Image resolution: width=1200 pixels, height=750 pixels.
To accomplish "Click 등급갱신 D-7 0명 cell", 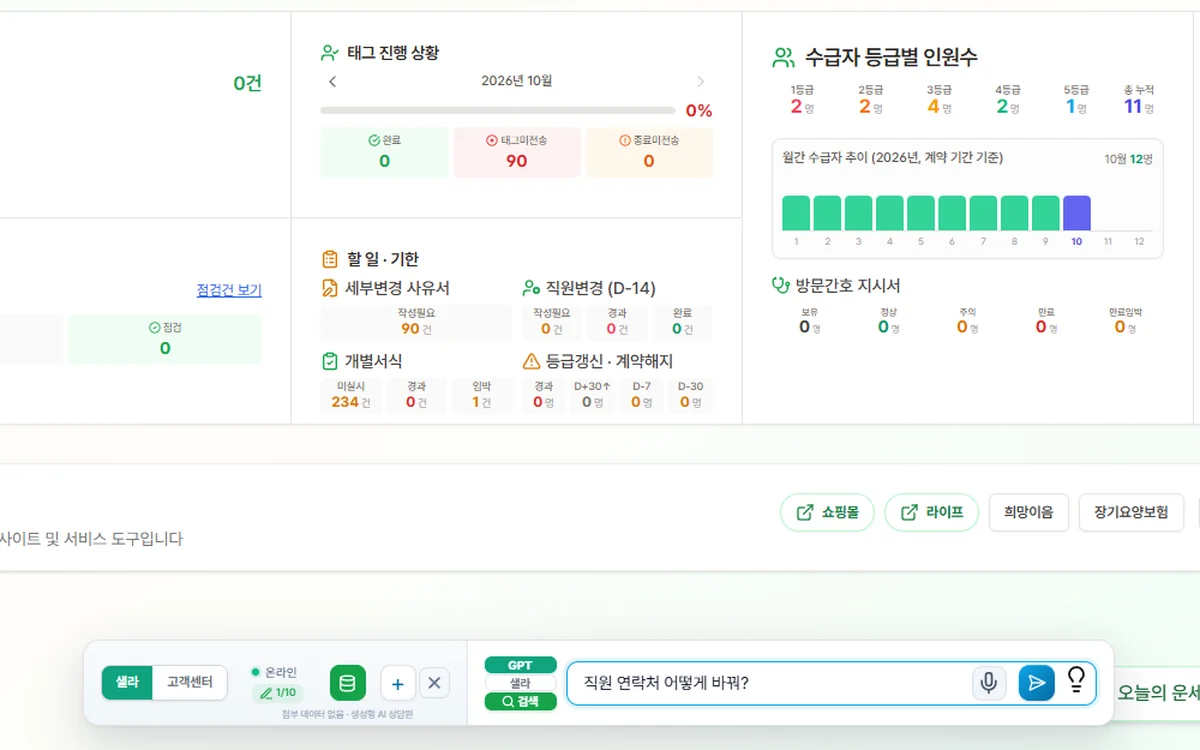I will tap(642, 395).
